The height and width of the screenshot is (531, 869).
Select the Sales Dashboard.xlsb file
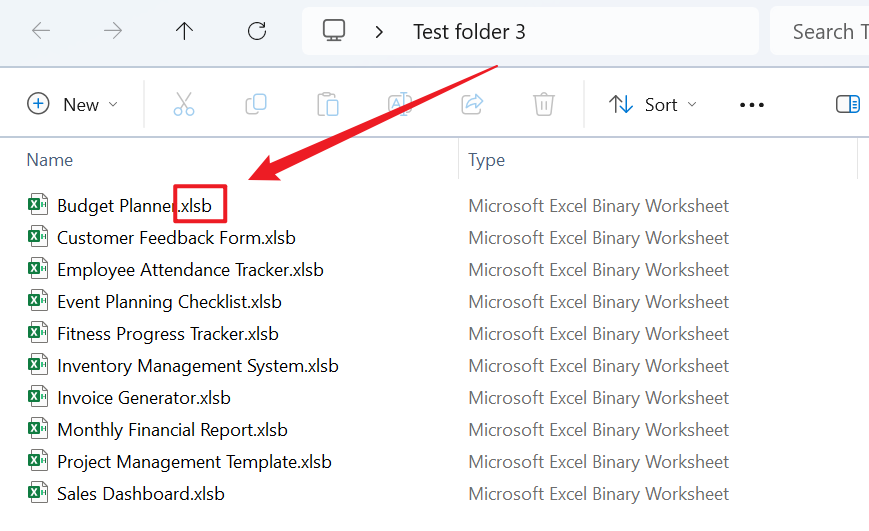click(x=140, y=494)
